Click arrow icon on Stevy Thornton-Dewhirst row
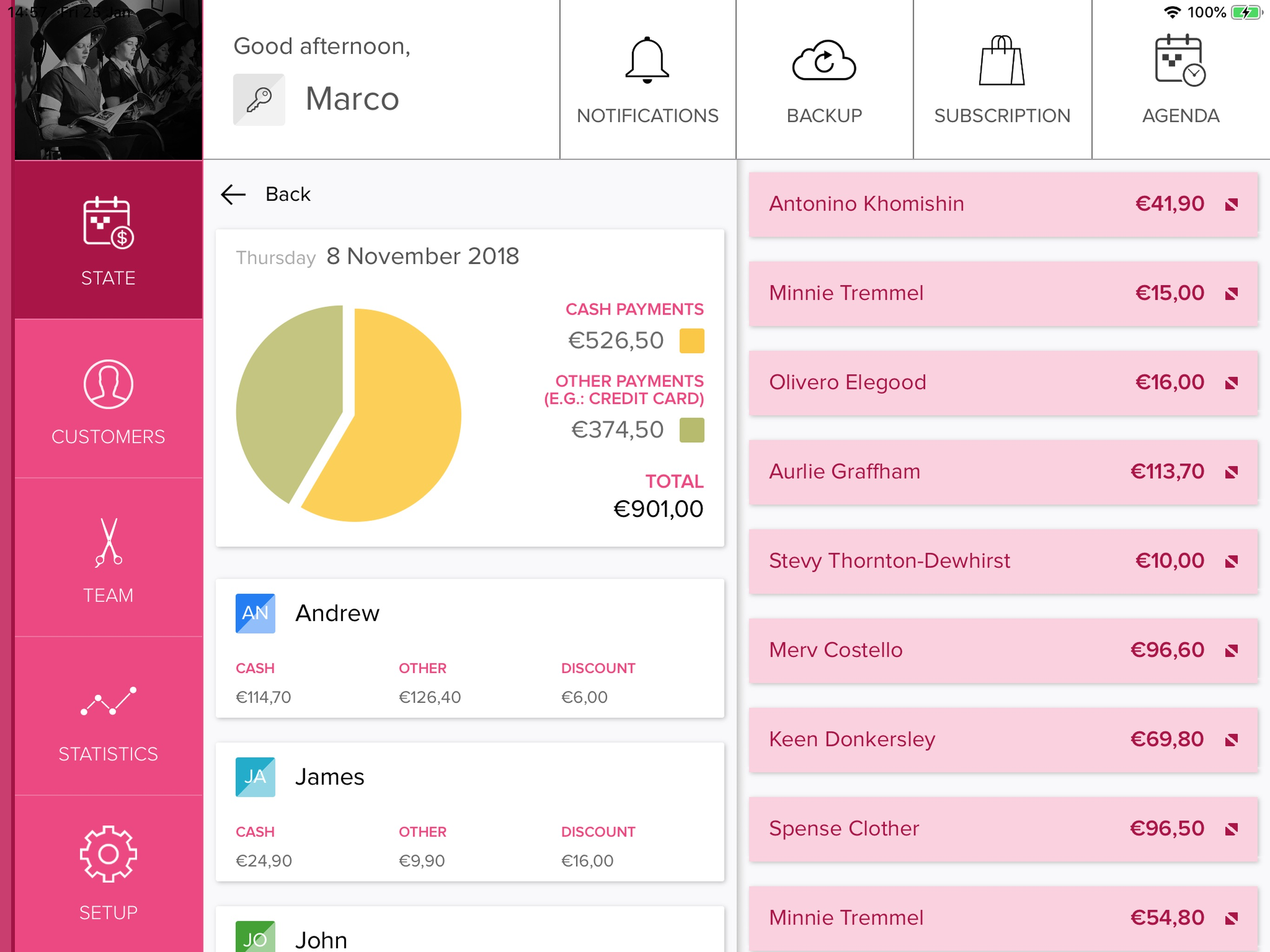The width and height of the screenshot is (1270, 952). click(x=1231, y=562)
